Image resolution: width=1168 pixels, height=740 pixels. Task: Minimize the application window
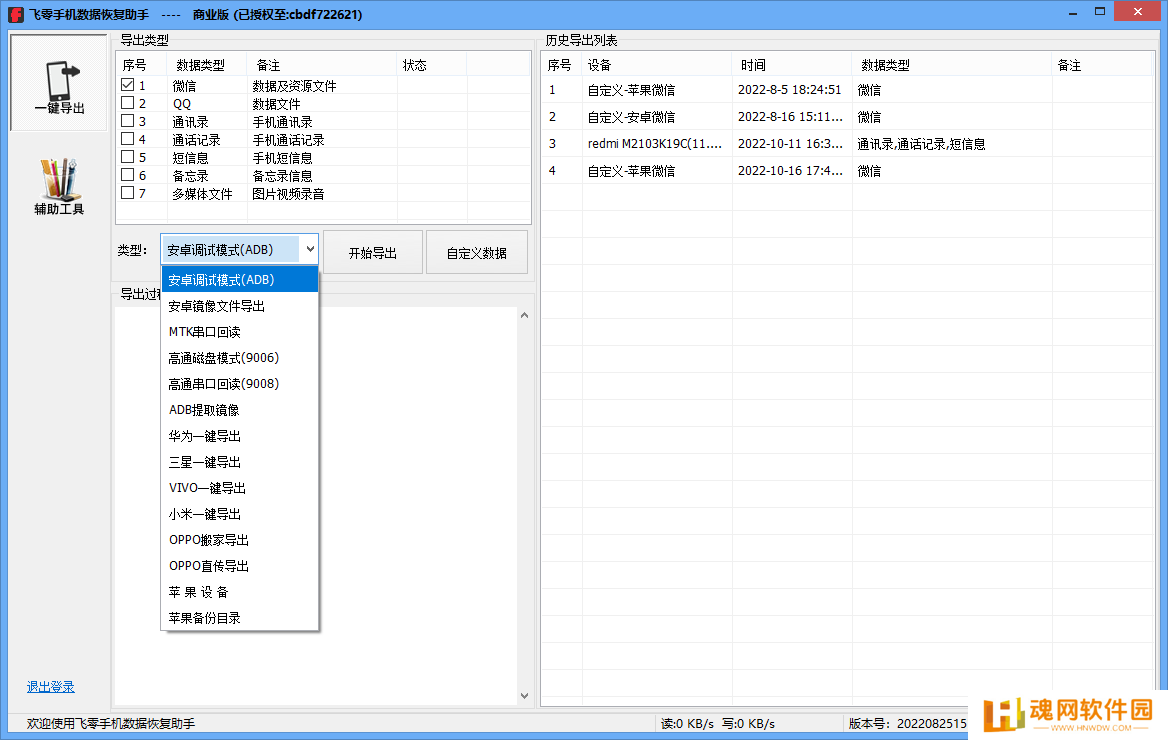pyautogui.click(x=1073, y=12)
